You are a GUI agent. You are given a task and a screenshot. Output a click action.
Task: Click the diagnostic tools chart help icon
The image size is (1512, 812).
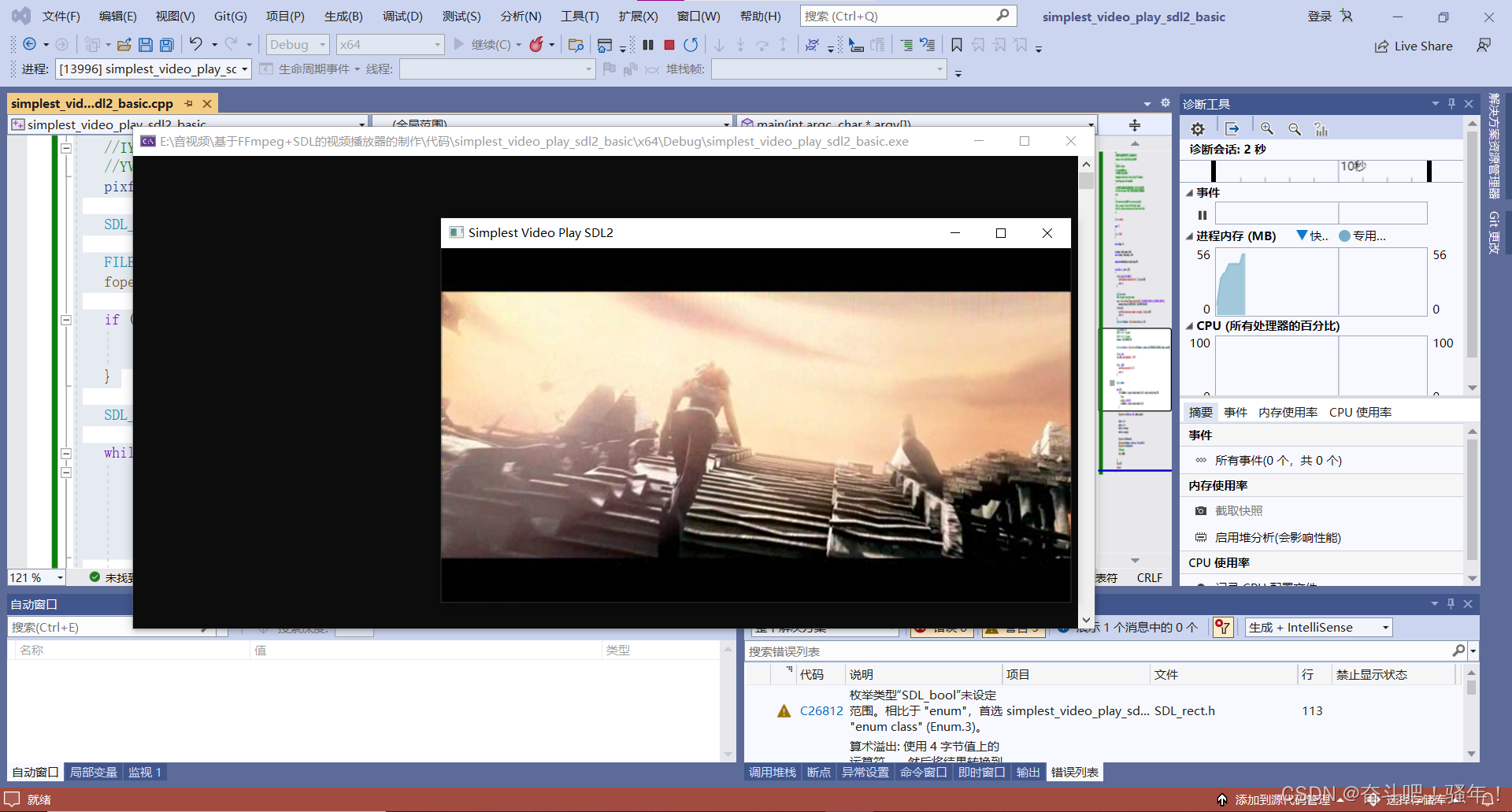tap(1321, 129)
